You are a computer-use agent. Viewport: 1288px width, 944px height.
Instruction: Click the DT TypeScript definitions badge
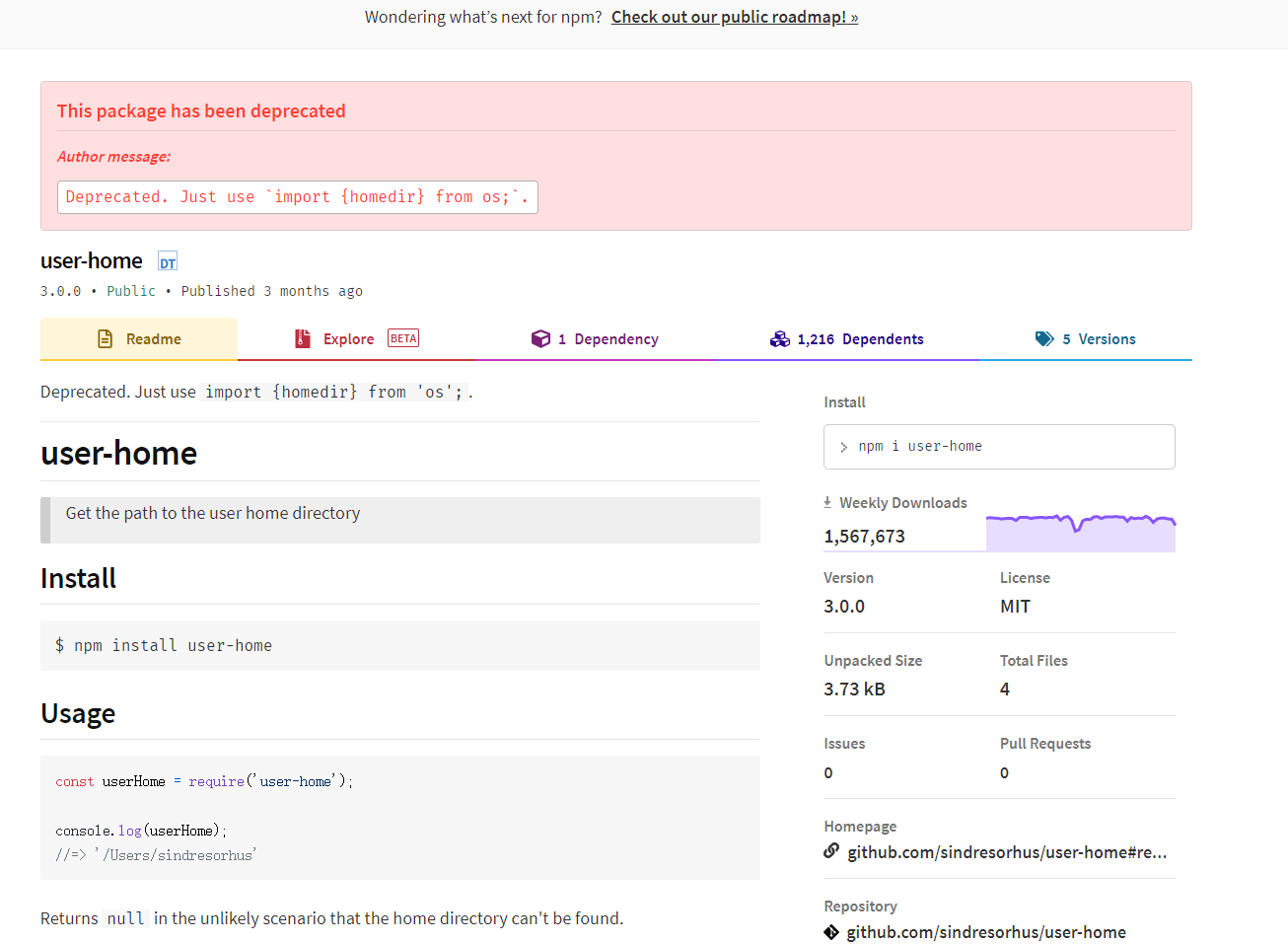pos(168,262)
